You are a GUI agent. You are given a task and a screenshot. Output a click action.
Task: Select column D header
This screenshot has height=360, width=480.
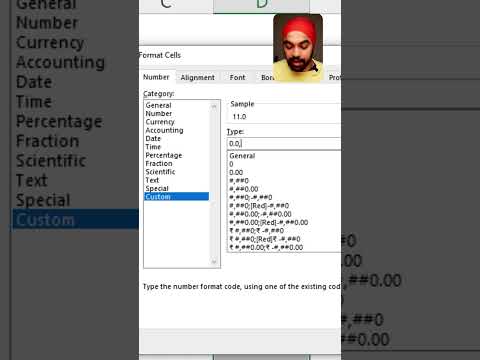tap(261, 5)
